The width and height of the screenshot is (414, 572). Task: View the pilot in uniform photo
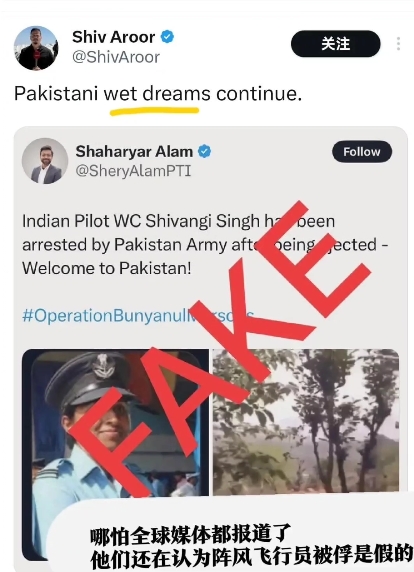click(115, 454)
